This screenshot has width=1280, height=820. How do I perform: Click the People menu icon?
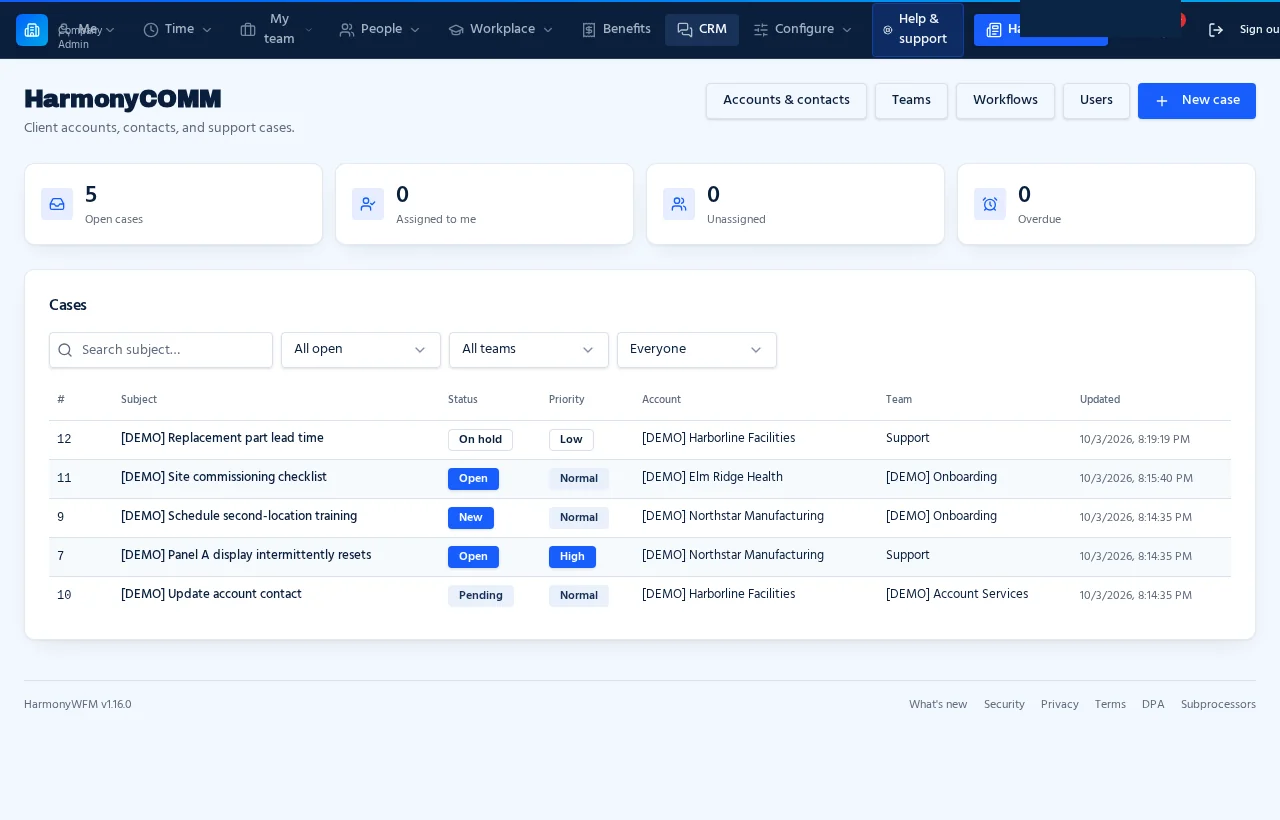347,30
